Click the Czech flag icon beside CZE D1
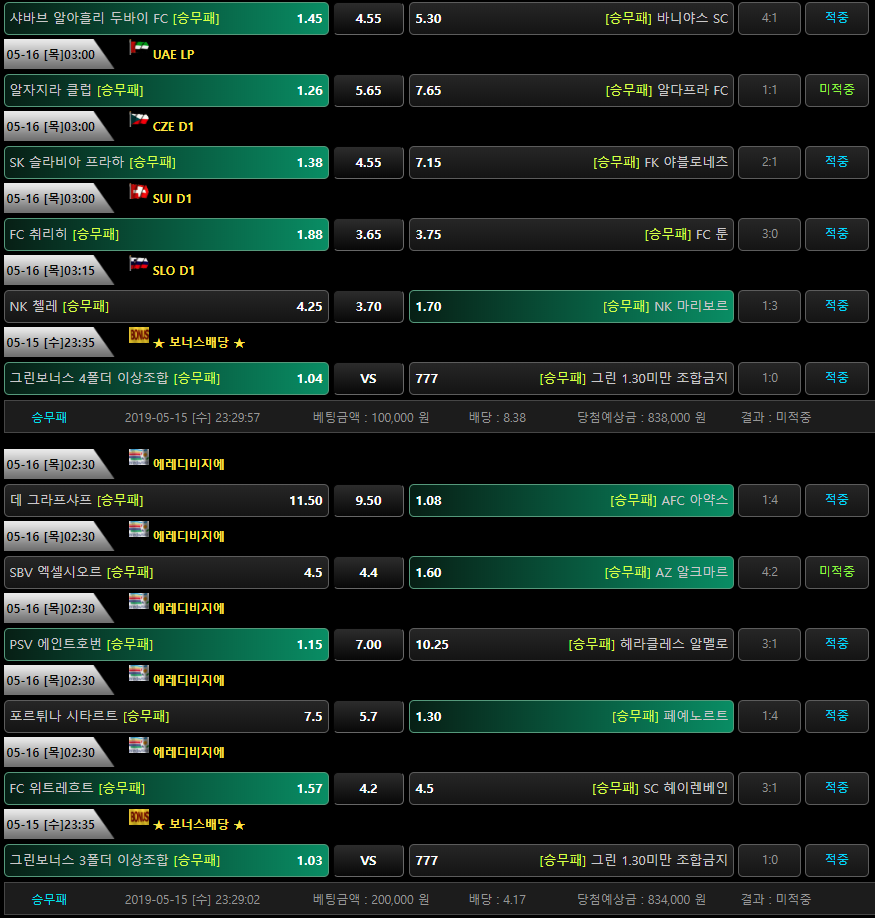This screenshot has width=875, height=918. click(138, 120)
